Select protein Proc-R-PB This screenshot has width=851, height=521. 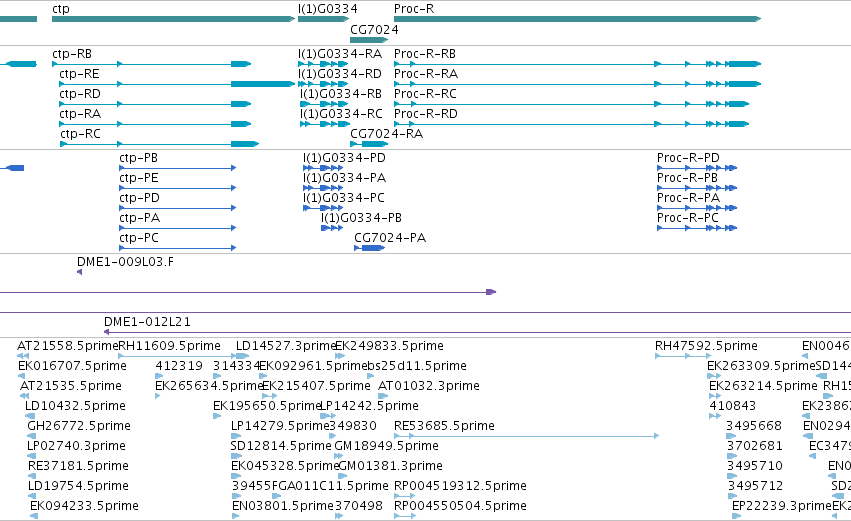687,179
